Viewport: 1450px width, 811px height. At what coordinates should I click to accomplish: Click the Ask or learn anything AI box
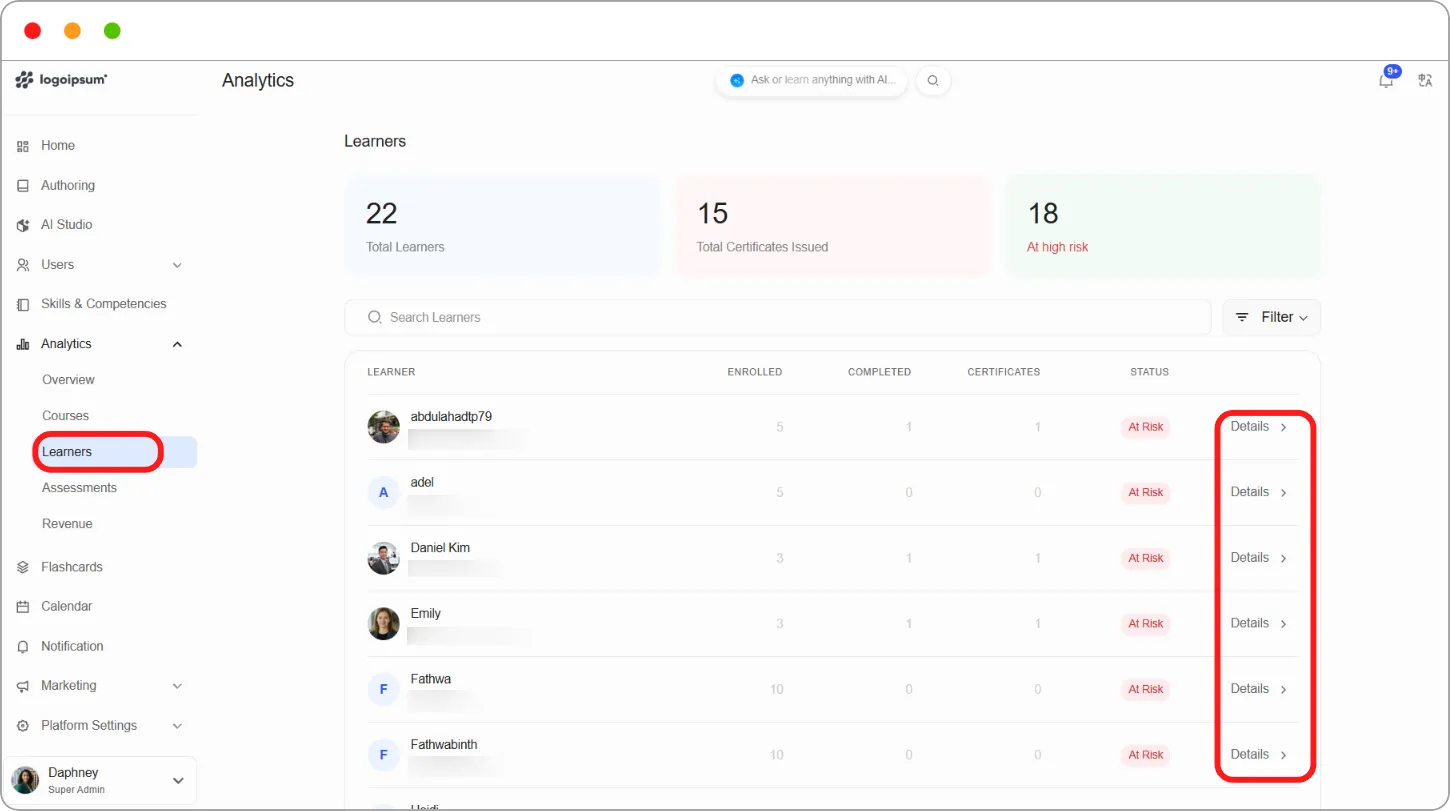pos(812,81)
